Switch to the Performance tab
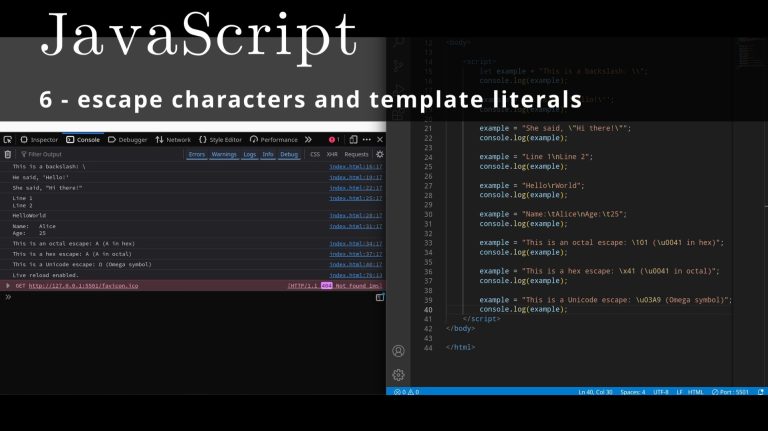Screen dimensions: 768x431 [274, 140]
